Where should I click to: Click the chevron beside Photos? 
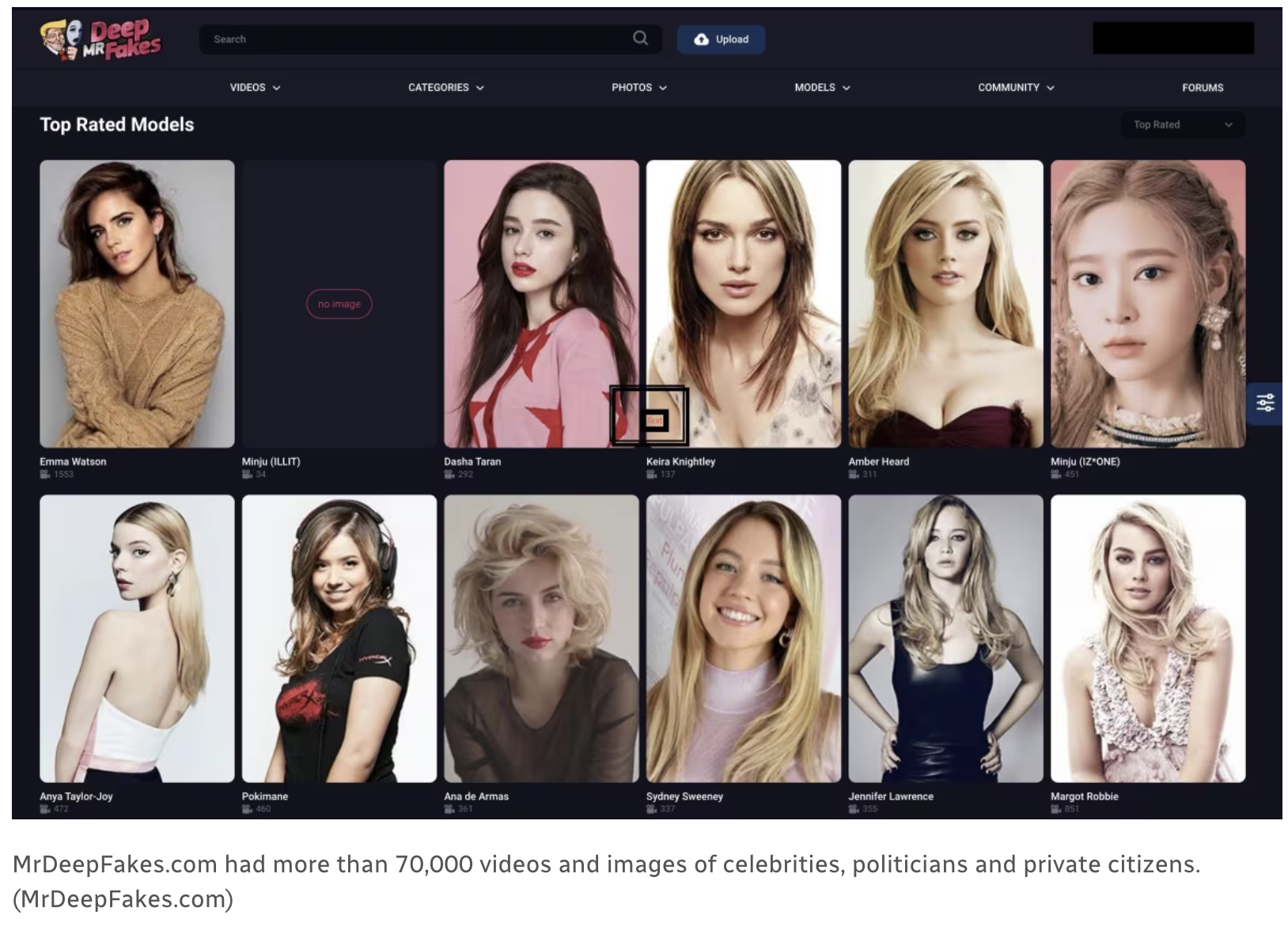click(663, 88)
